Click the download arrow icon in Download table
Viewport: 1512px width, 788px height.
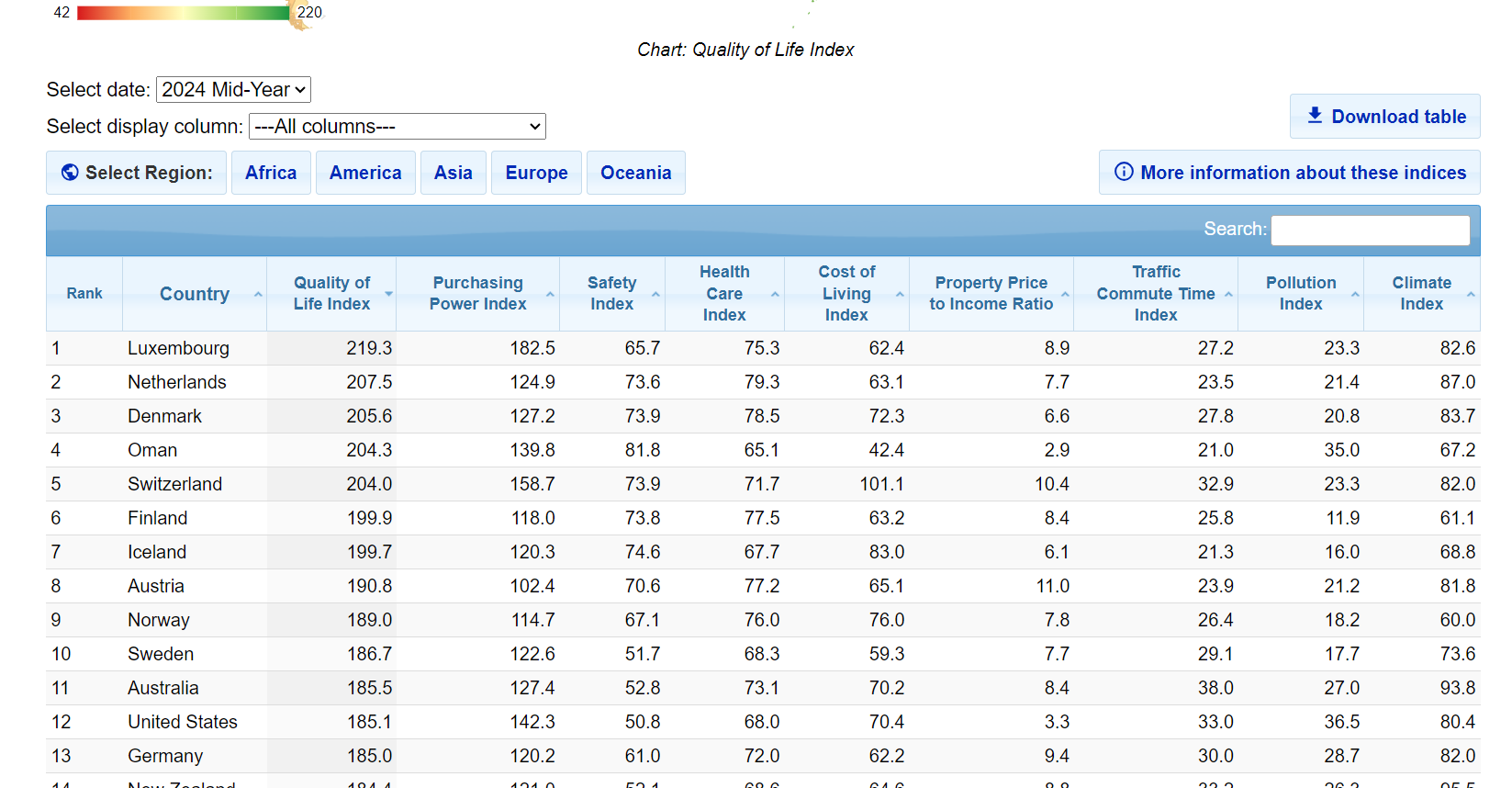click(1315, 116)
